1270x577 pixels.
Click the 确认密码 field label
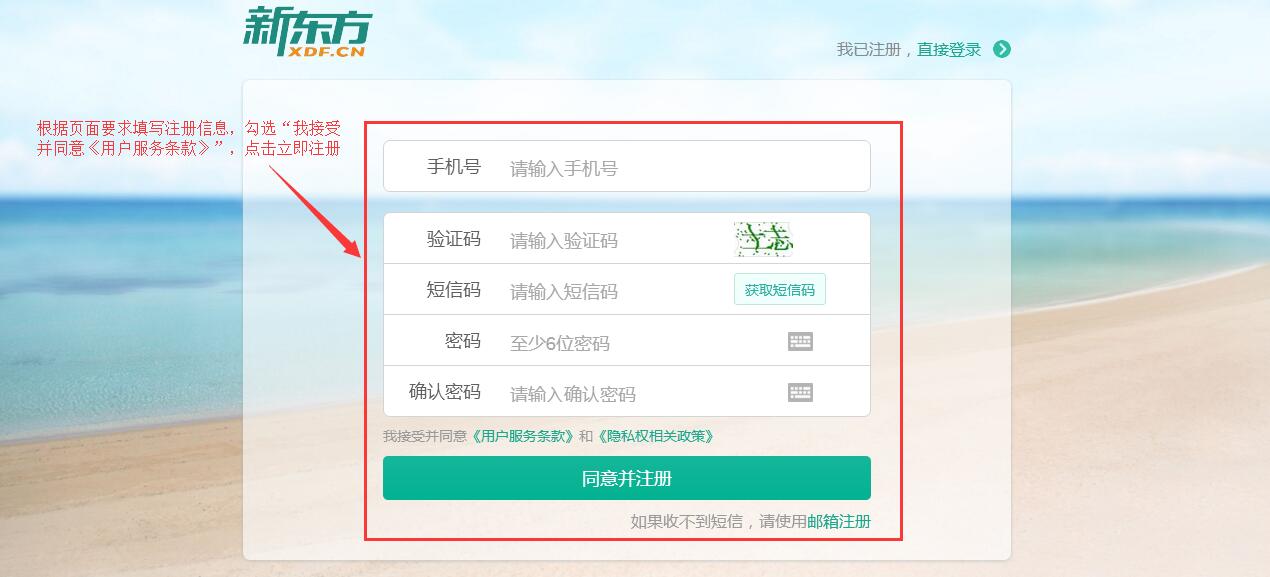445,392
